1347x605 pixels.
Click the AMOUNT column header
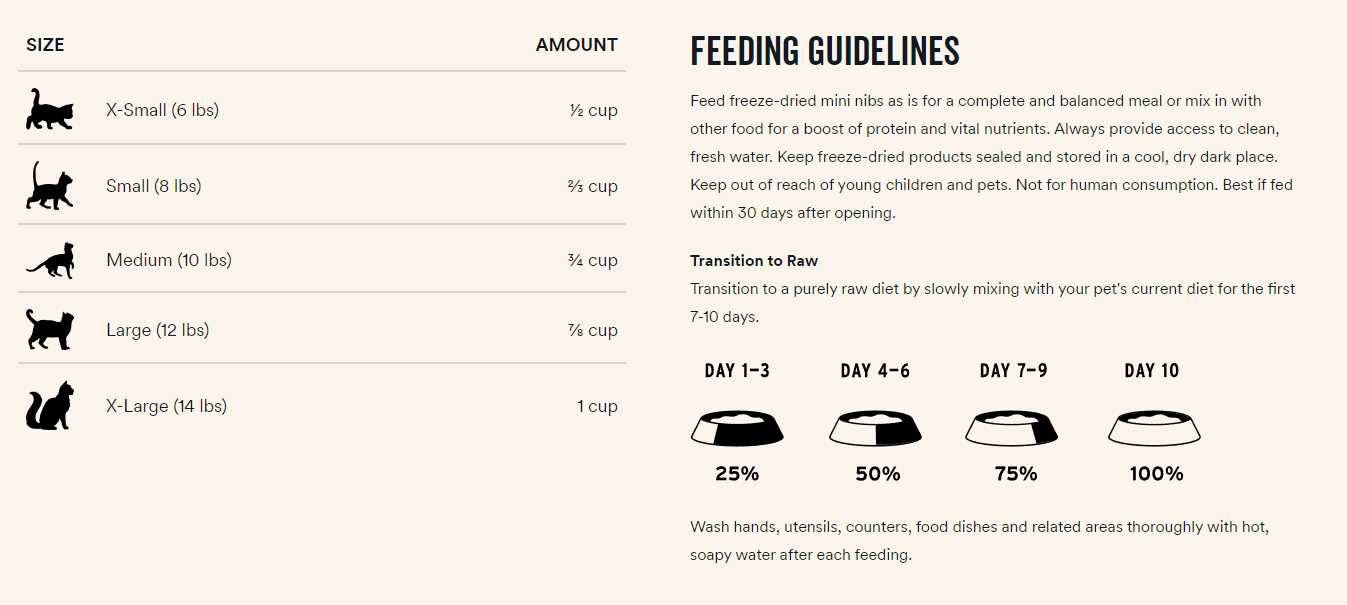point(576,45)
